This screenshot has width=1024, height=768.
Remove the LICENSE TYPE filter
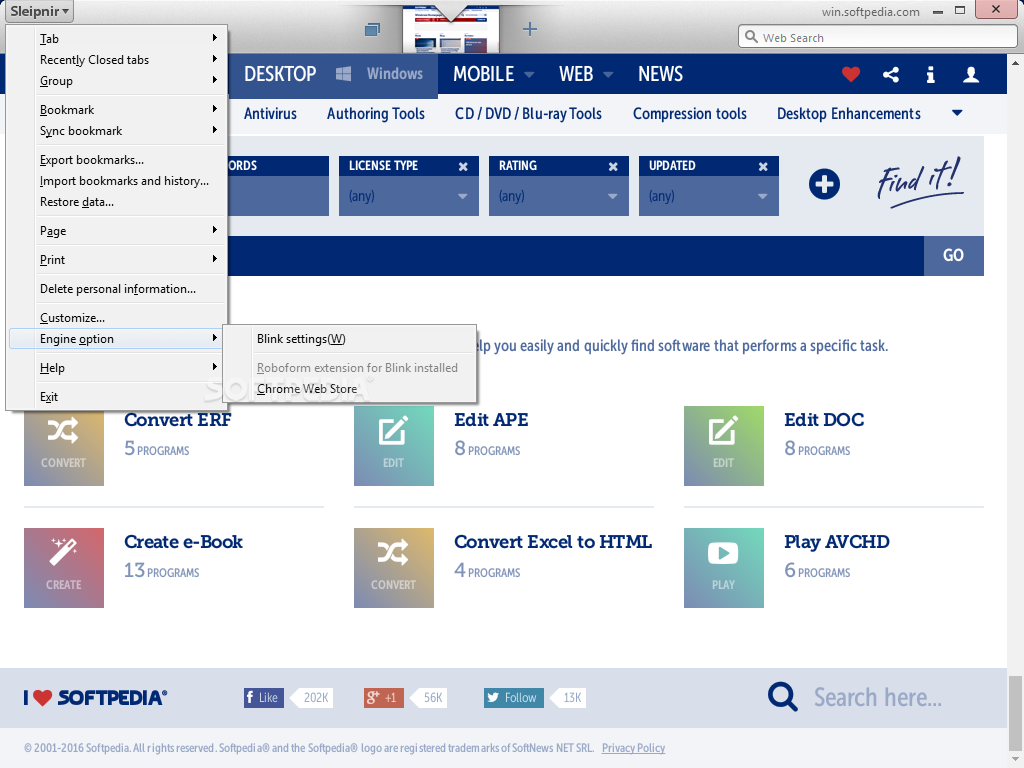pos(463,167)
